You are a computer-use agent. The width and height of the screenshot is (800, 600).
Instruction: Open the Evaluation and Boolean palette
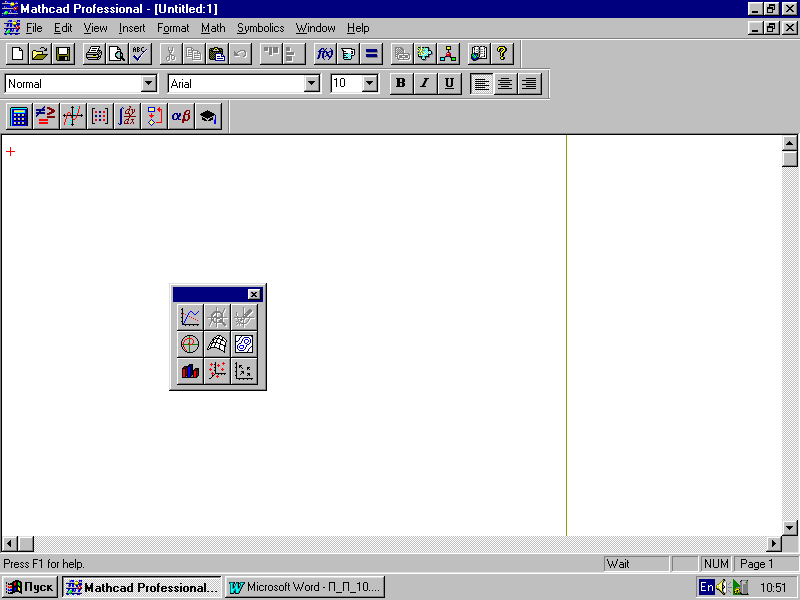[46, 116]
